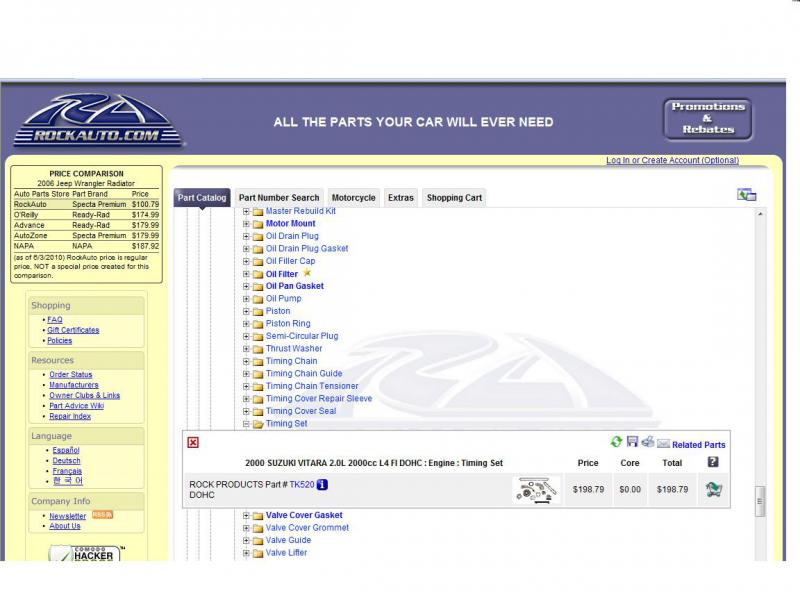Open the Part Number Search tab
The width and height of the screenshot is (800, 600).
coord(279,197)
